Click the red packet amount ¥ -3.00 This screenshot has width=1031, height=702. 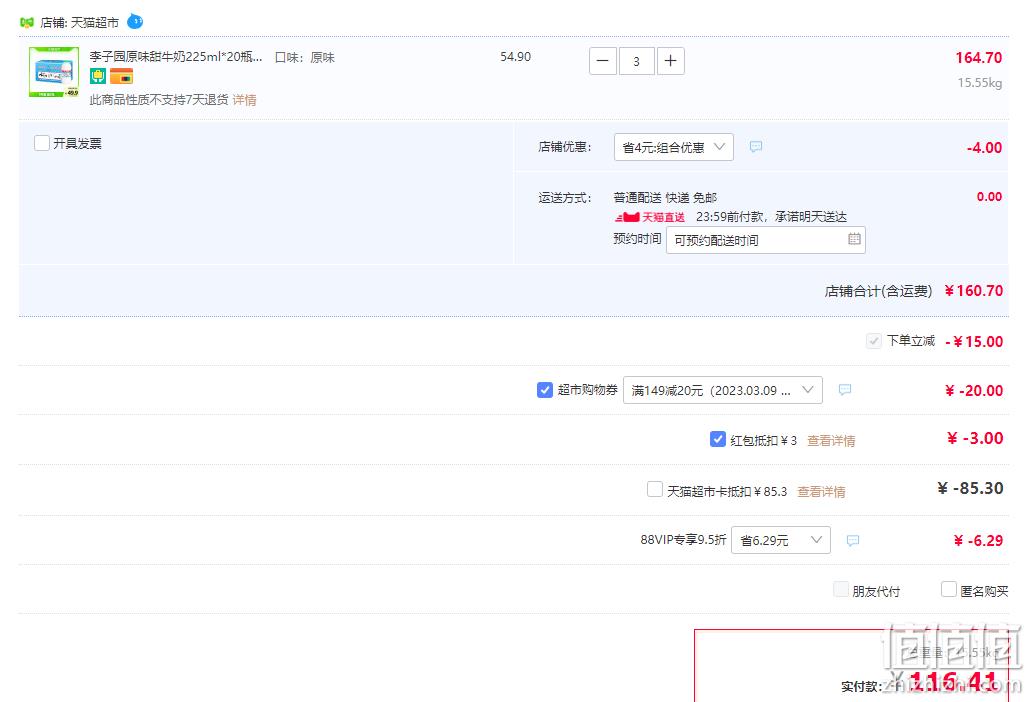point(975,438)
